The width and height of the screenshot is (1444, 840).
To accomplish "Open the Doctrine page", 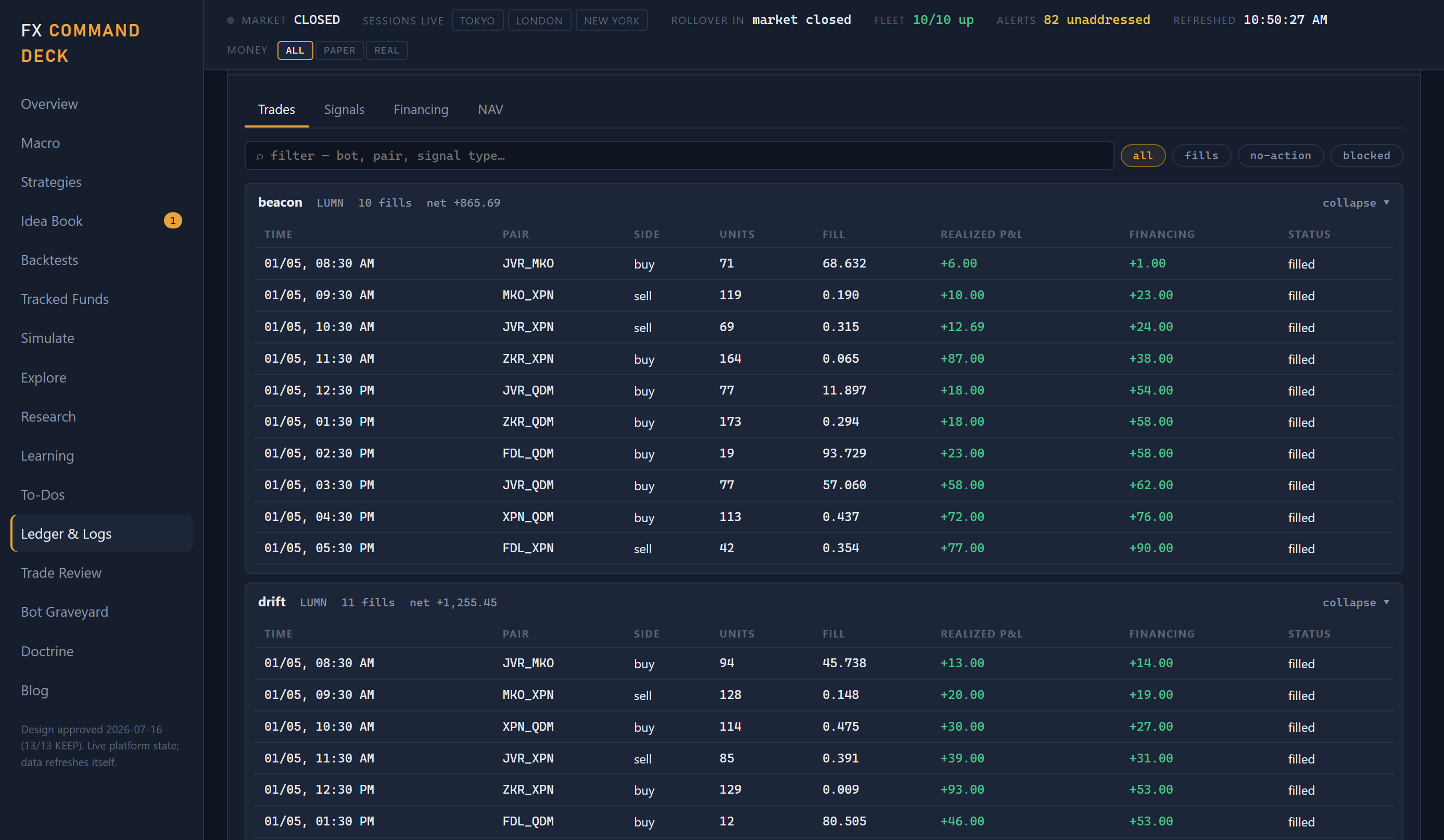I will click(102, 652).
